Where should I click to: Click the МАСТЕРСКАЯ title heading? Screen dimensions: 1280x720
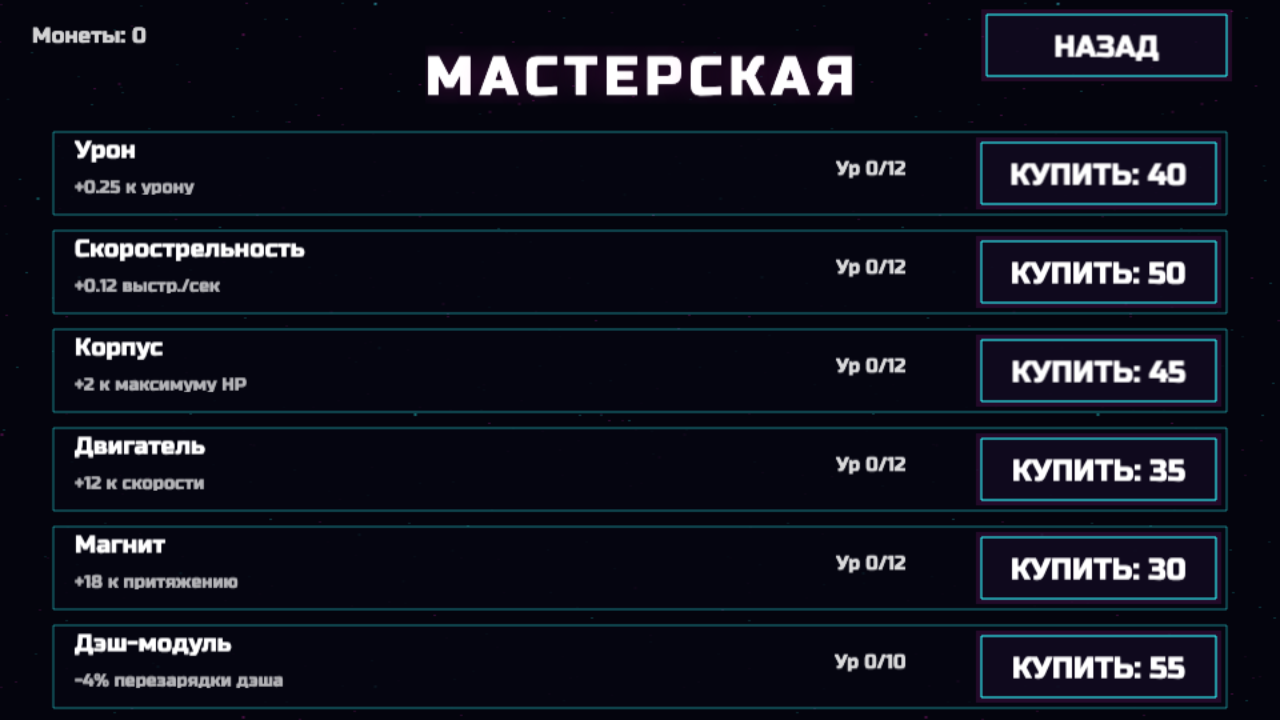click(x=640, y=72)
